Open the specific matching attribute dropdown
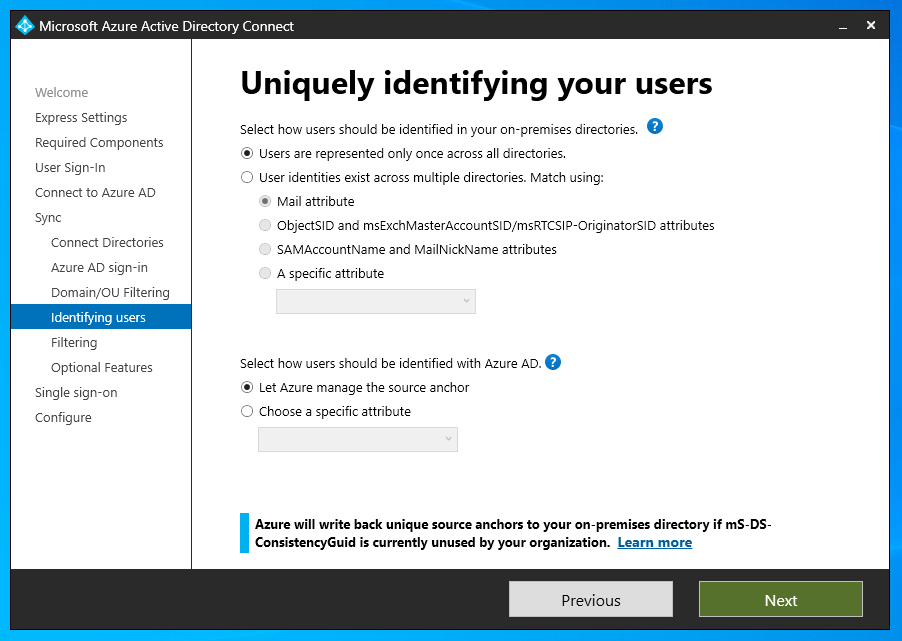Image resolution: width=902 pixels, height=641 pixels. tap(376, 302)
